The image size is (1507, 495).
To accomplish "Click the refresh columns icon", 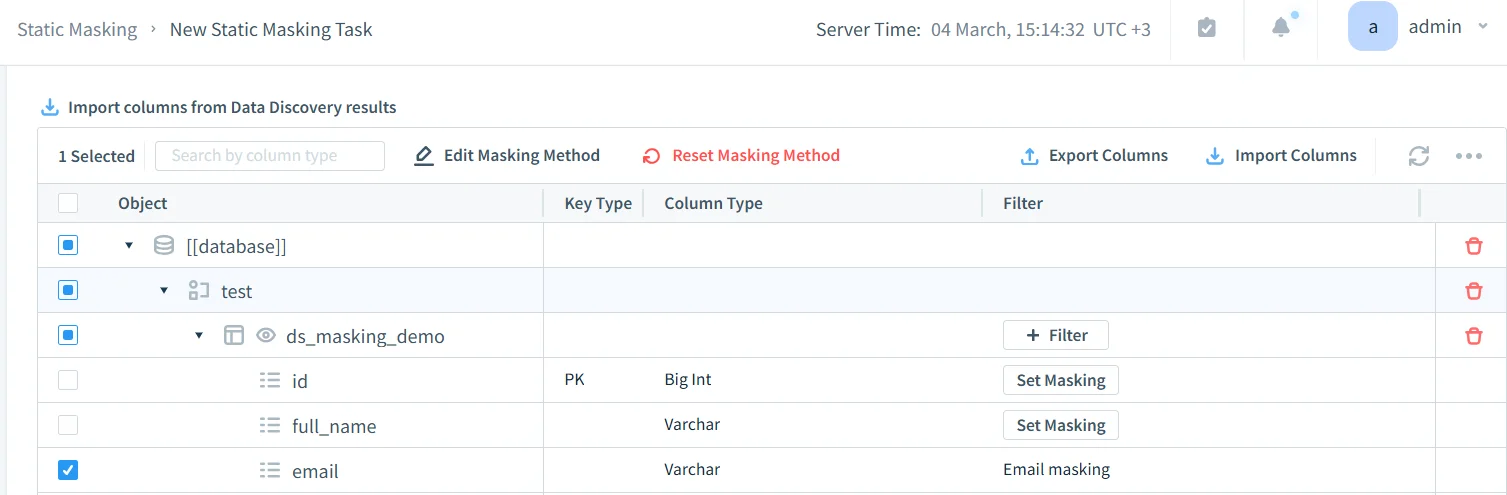I will point(1419,156).
